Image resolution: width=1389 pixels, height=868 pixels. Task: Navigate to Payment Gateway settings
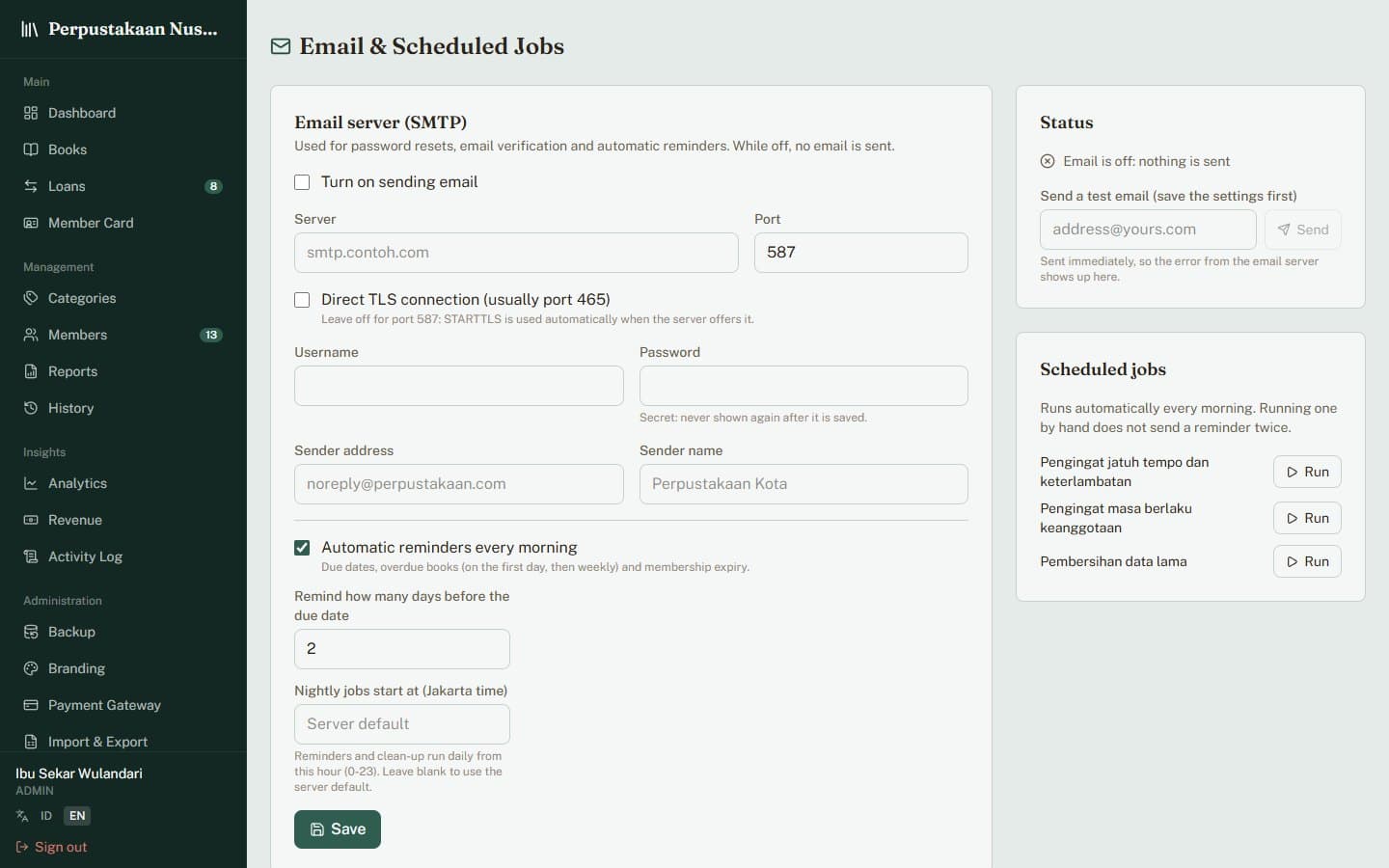123,705
